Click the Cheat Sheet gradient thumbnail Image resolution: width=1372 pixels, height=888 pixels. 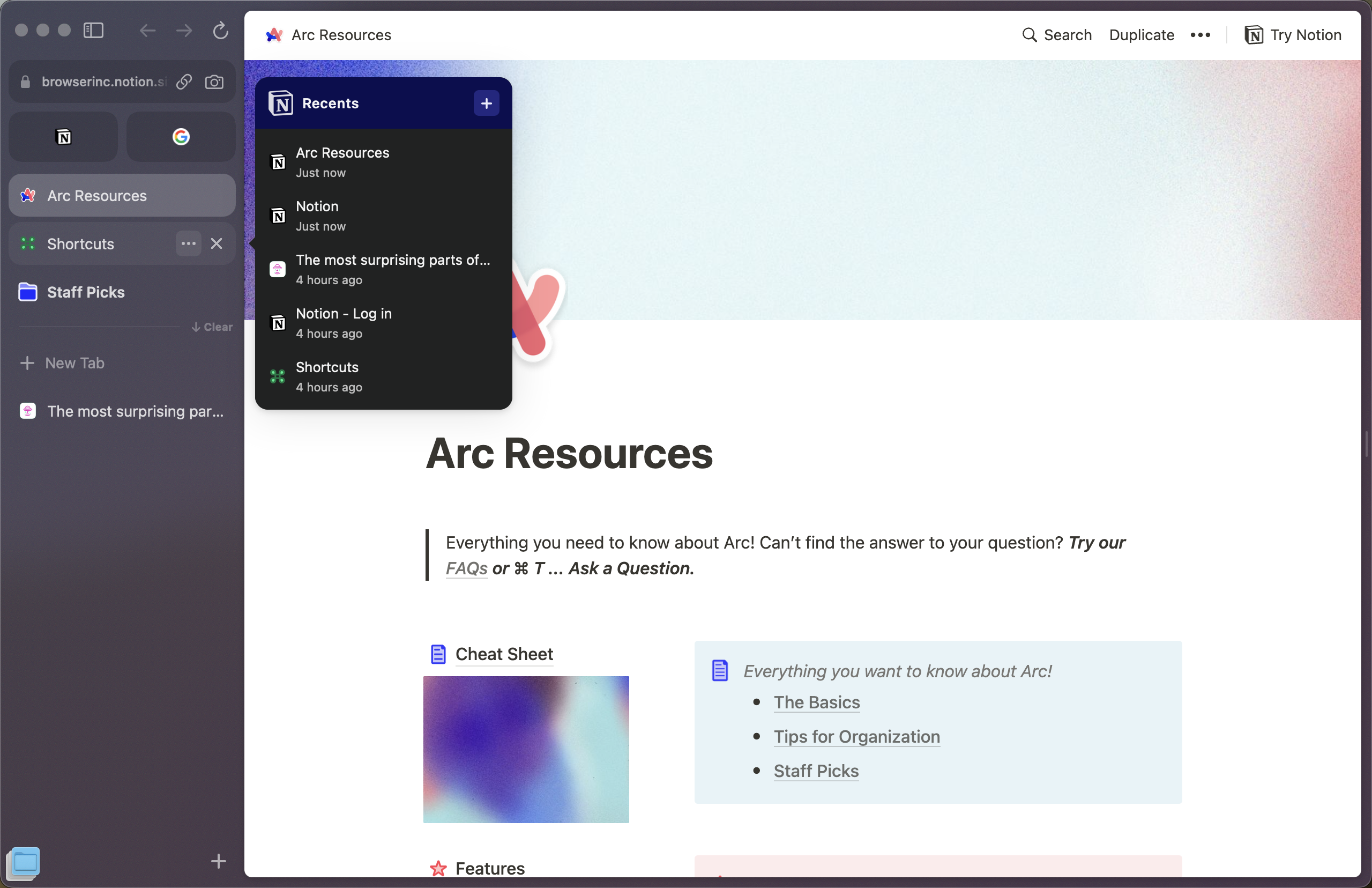tap(526, 750)
